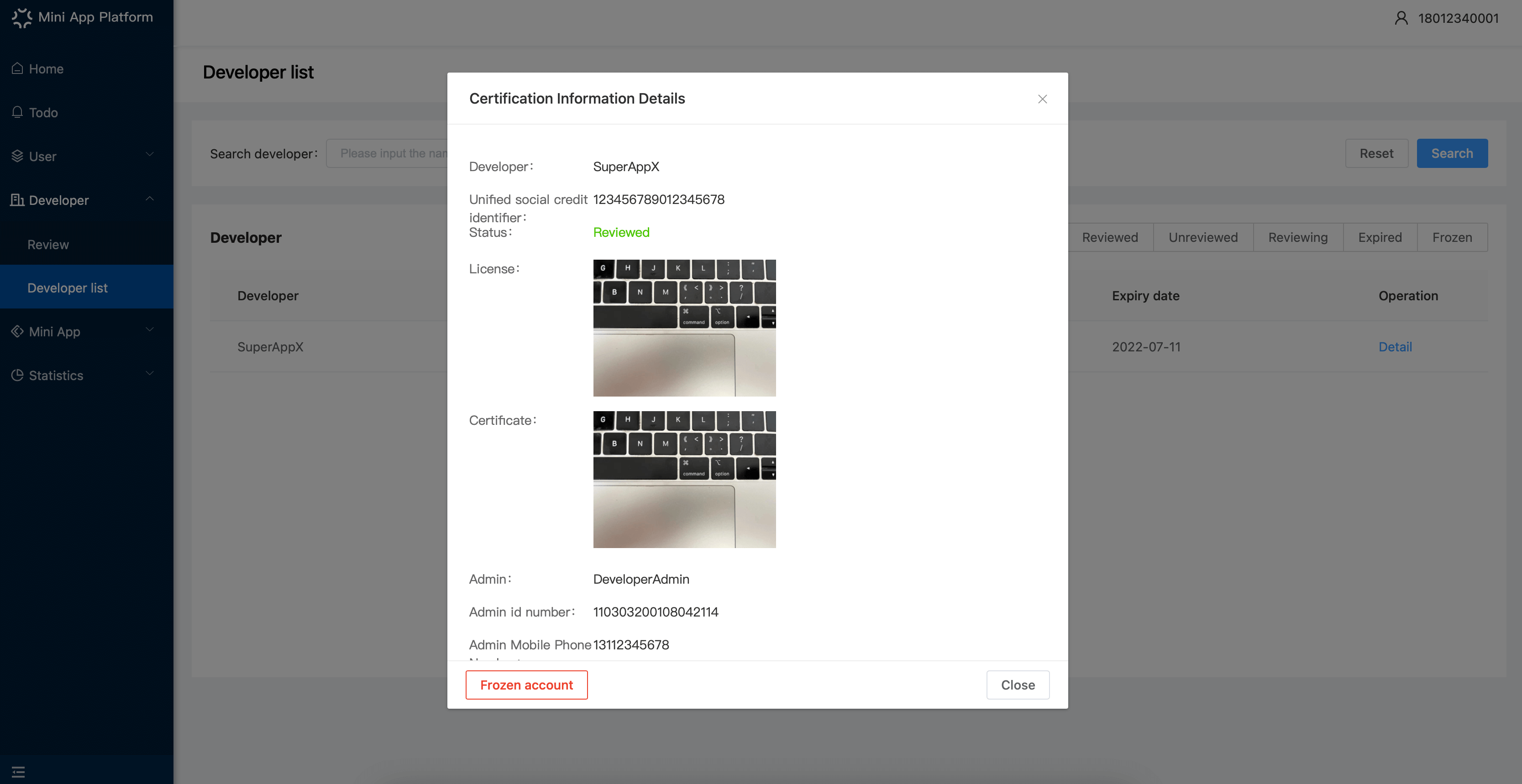Click the Search developer input field
This screenshot has width=1522, height=784.
click(387, 154)
